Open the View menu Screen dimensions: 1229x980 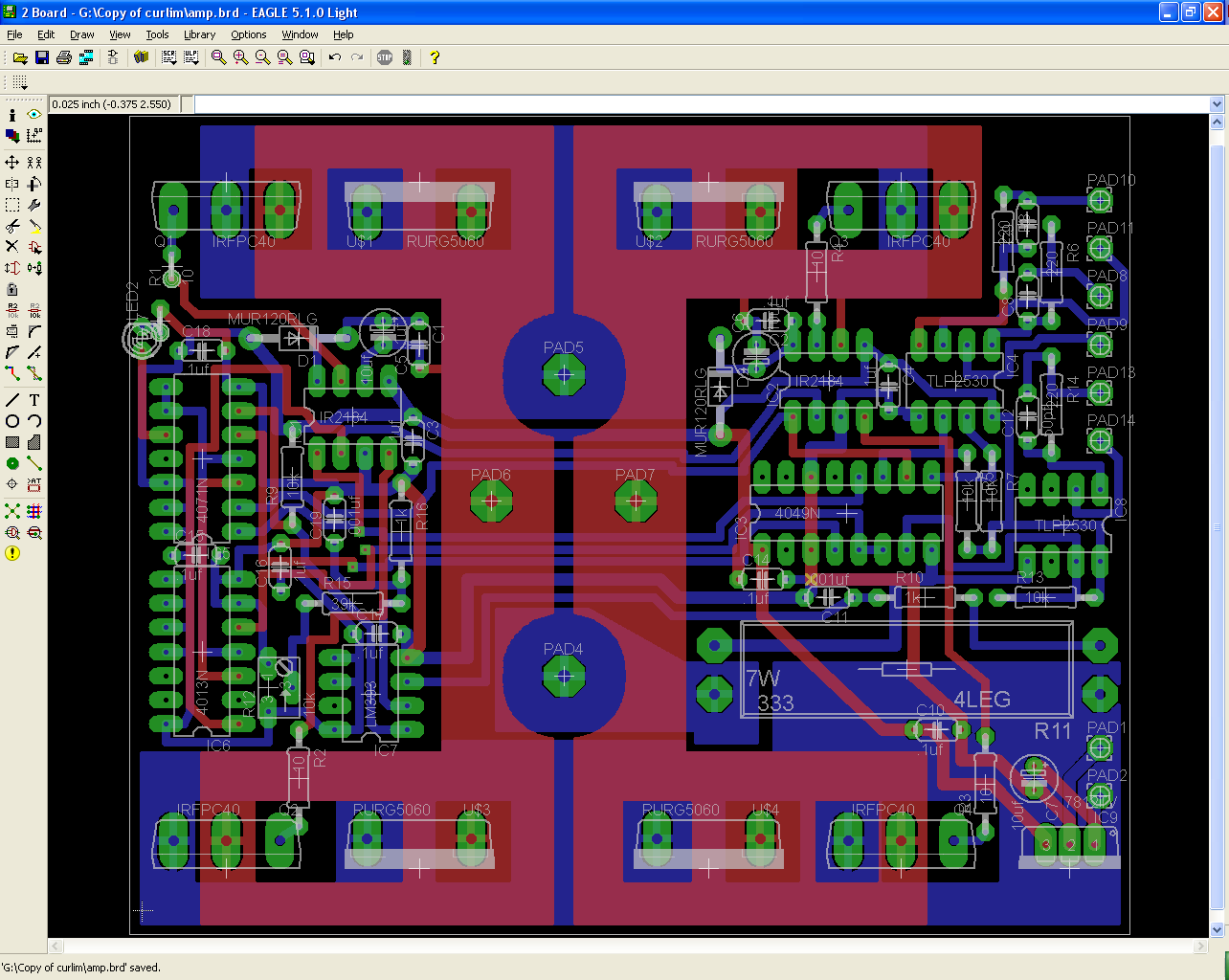click(x=120, y=34)
